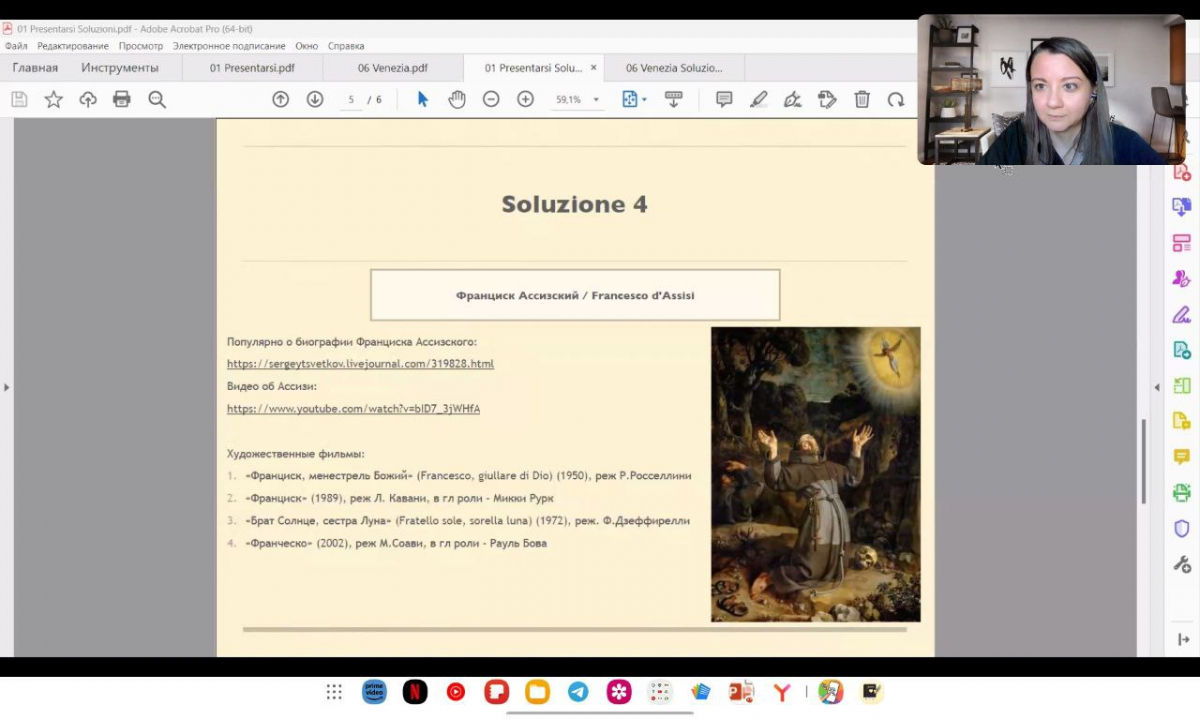The width and height of the screenshot is (1200, 720).
Task: Click the collapse panel arrow at sidebar bottom
Action: click(1183, 639)
